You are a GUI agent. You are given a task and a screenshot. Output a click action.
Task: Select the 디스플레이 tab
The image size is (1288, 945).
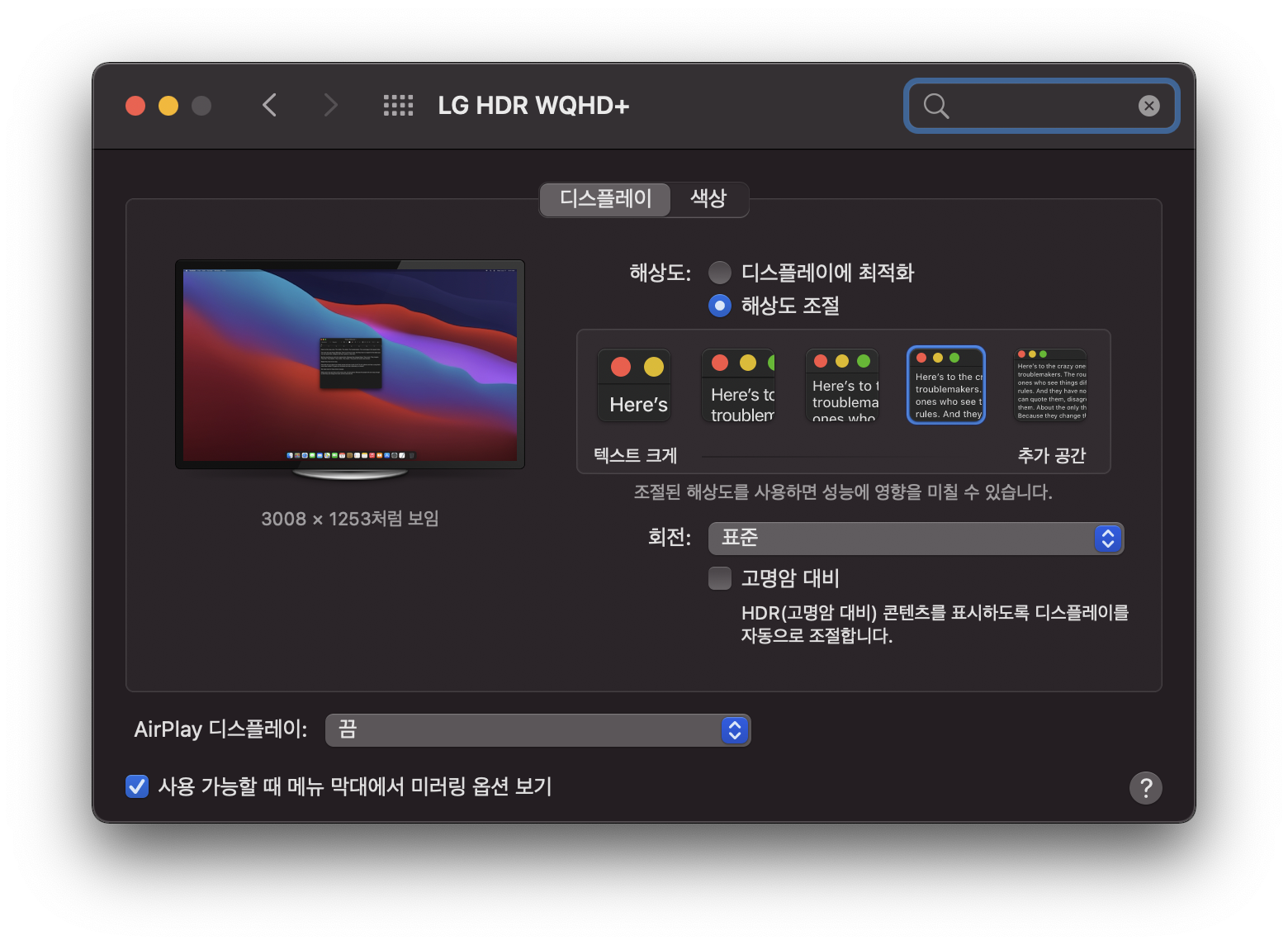(605, 199)
